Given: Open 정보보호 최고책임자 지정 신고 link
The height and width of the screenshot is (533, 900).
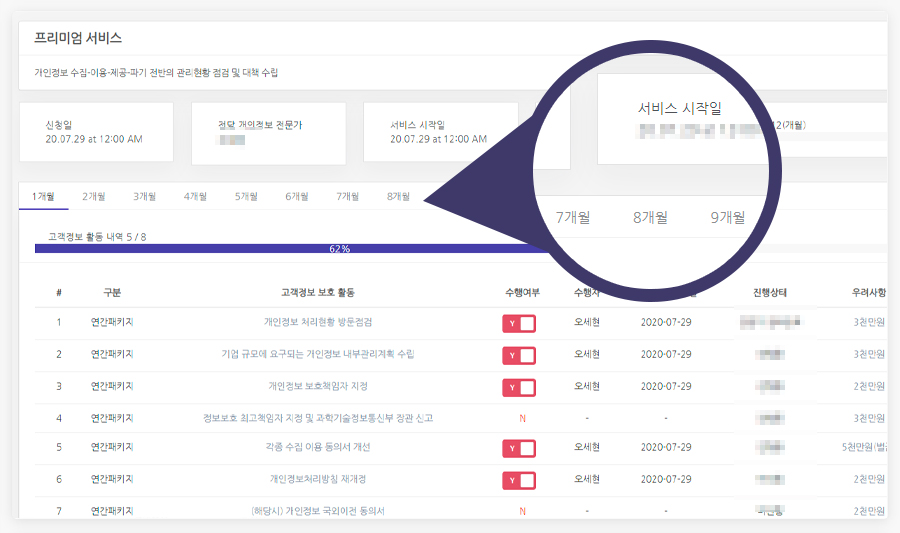Looking at the screenshot, I should [x=318, y=418].
